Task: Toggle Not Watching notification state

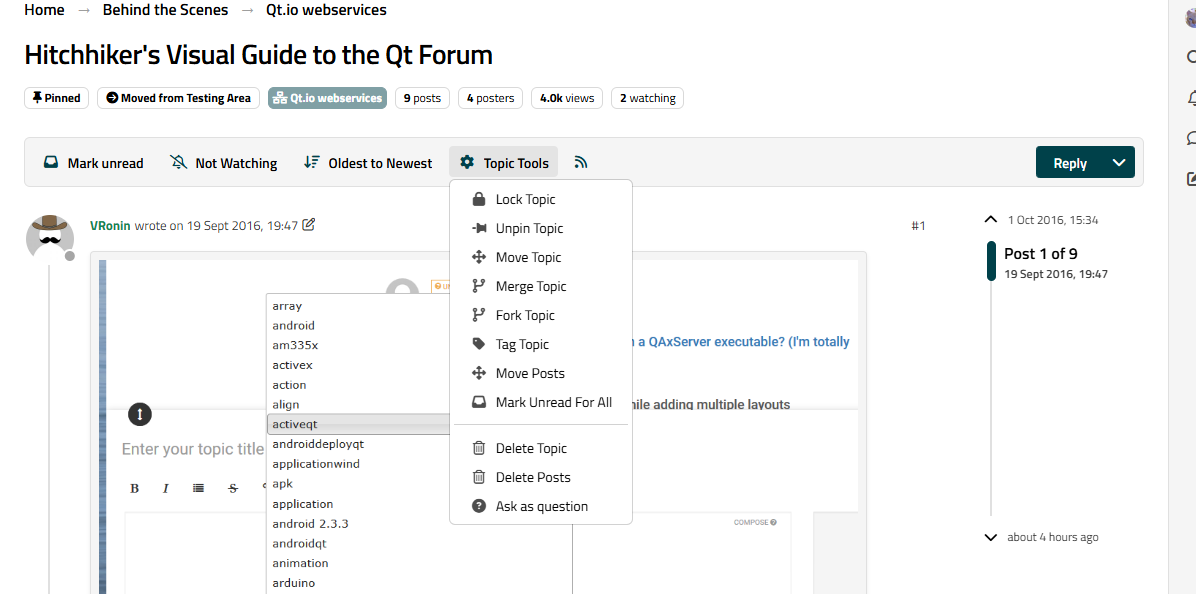Action: pyautogui.click(x=223, y=162)
